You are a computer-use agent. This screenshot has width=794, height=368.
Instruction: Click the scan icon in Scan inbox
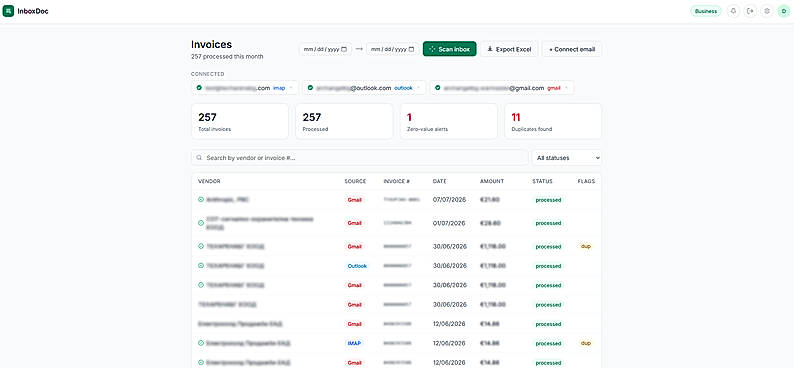[432, 49]
